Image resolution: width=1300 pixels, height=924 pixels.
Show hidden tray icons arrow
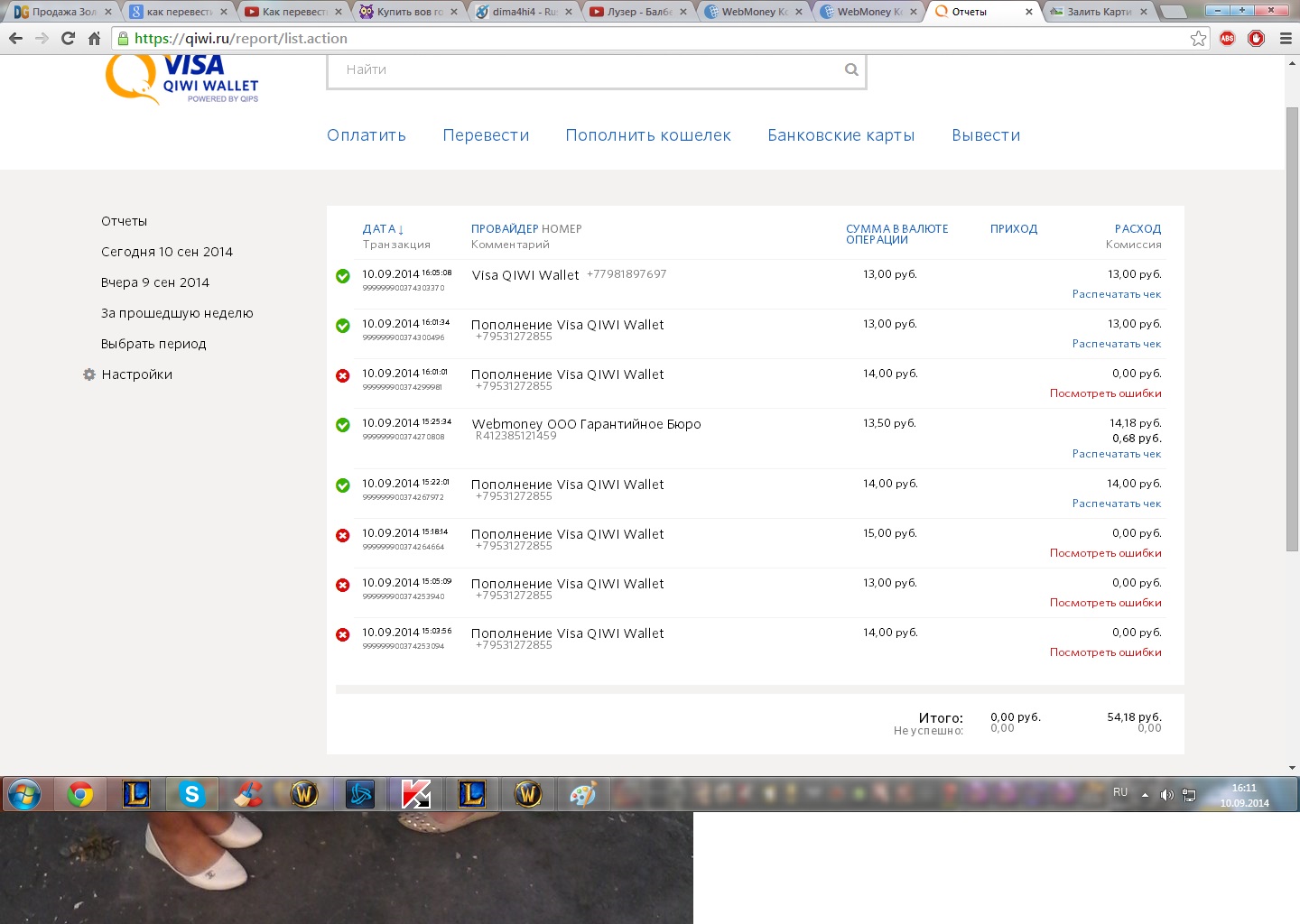(1145, 795)
